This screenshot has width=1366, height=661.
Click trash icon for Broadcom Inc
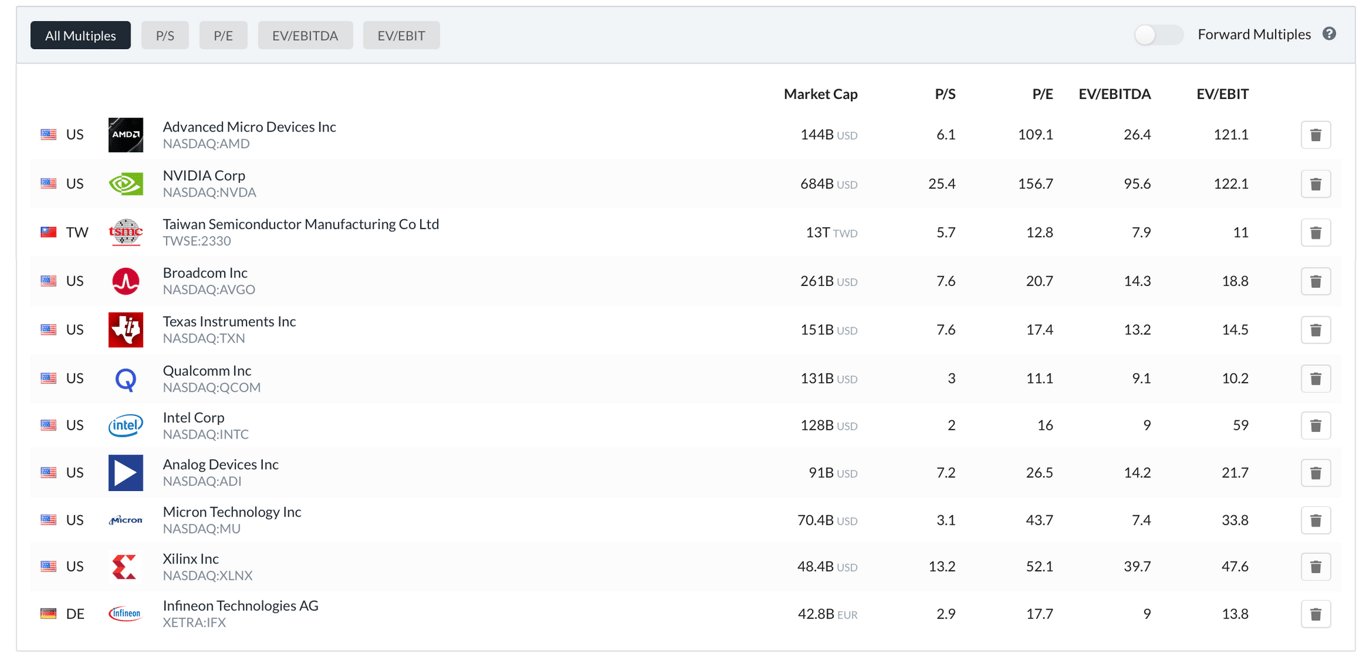pyautogui.click(x=1315, y=281)
